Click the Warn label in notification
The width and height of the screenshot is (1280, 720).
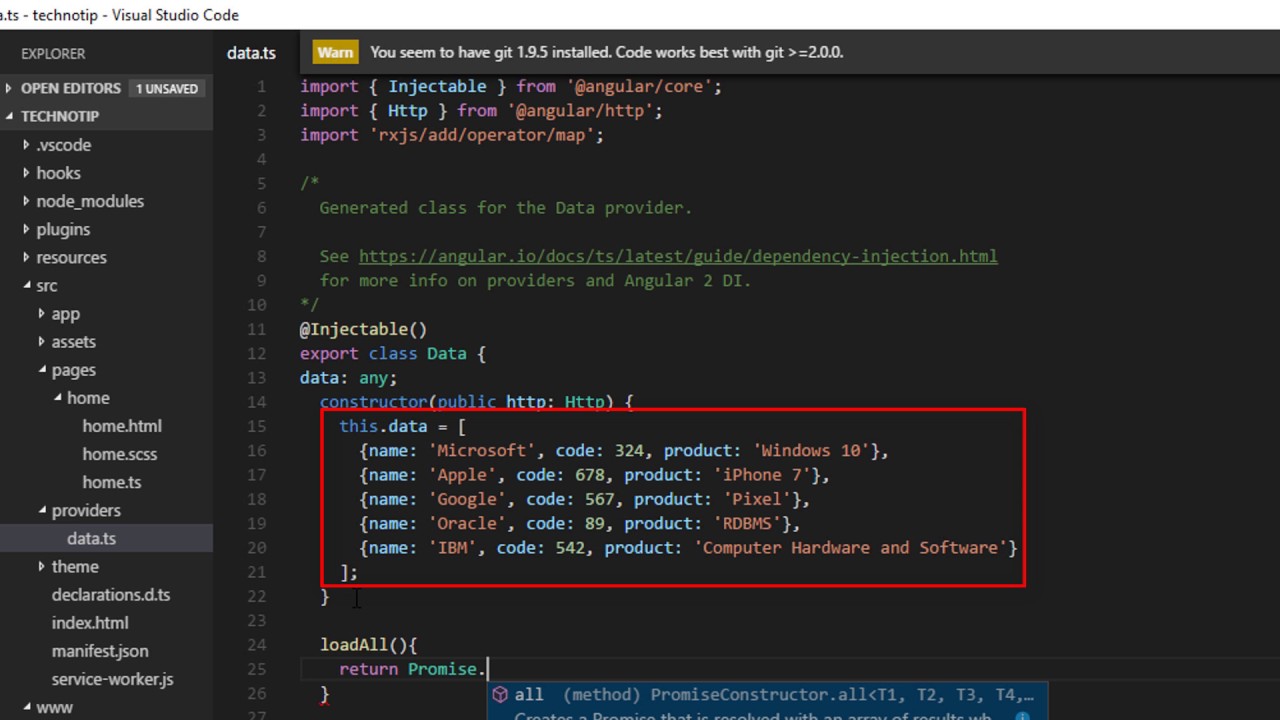click(335, 52)
